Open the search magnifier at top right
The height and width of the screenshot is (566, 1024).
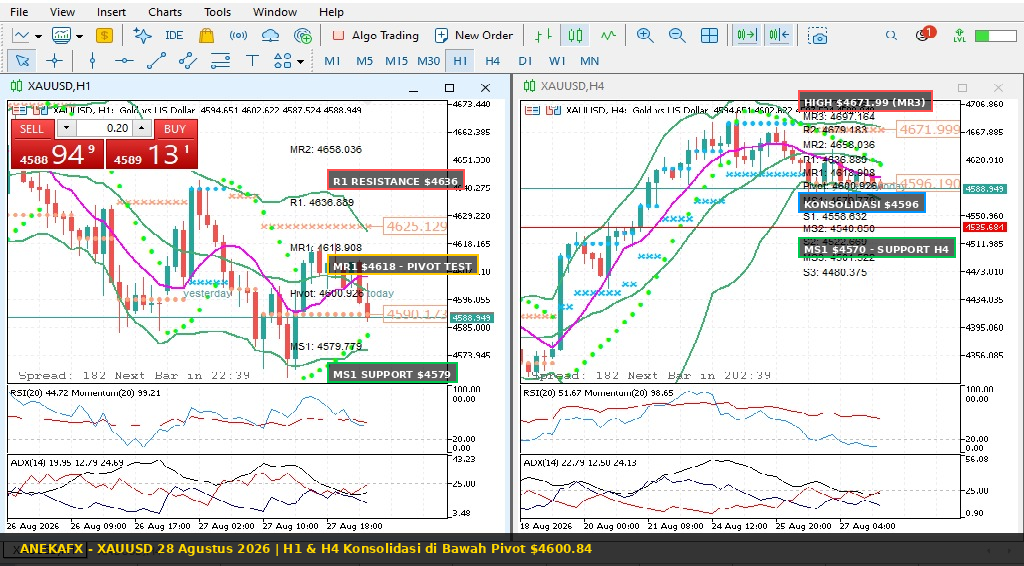pyautogui.click(x=891, y=35)
